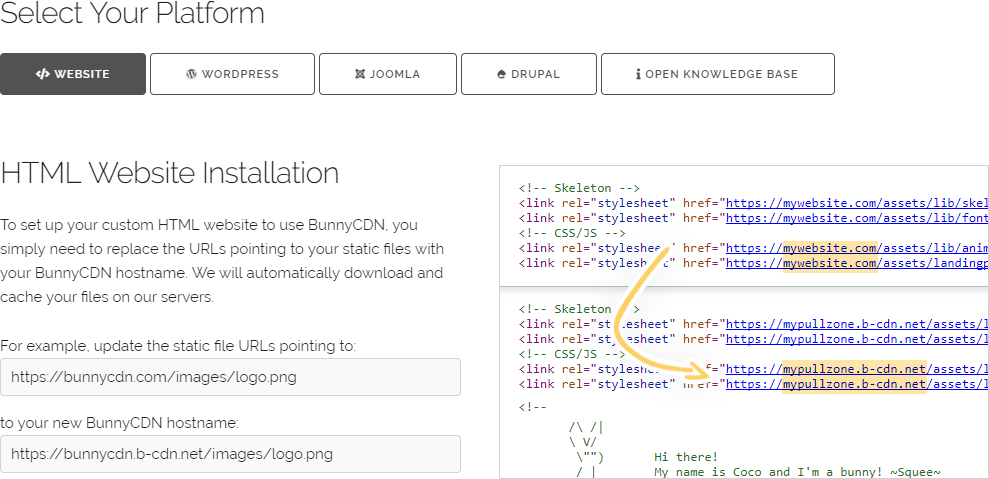Click the 'To set up your custom HTML website' paragraph
The width and height of the screenshot is (989, 479).
pos(222,261)
